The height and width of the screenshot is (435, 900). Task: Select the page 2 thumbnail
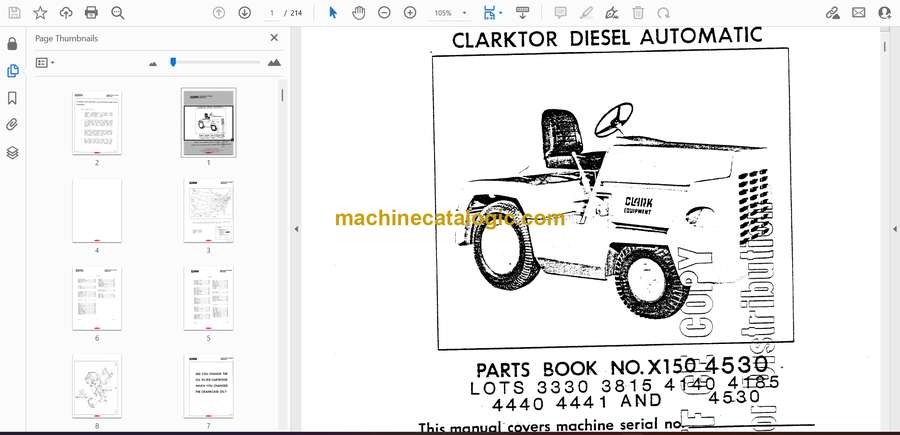point(97,122)
